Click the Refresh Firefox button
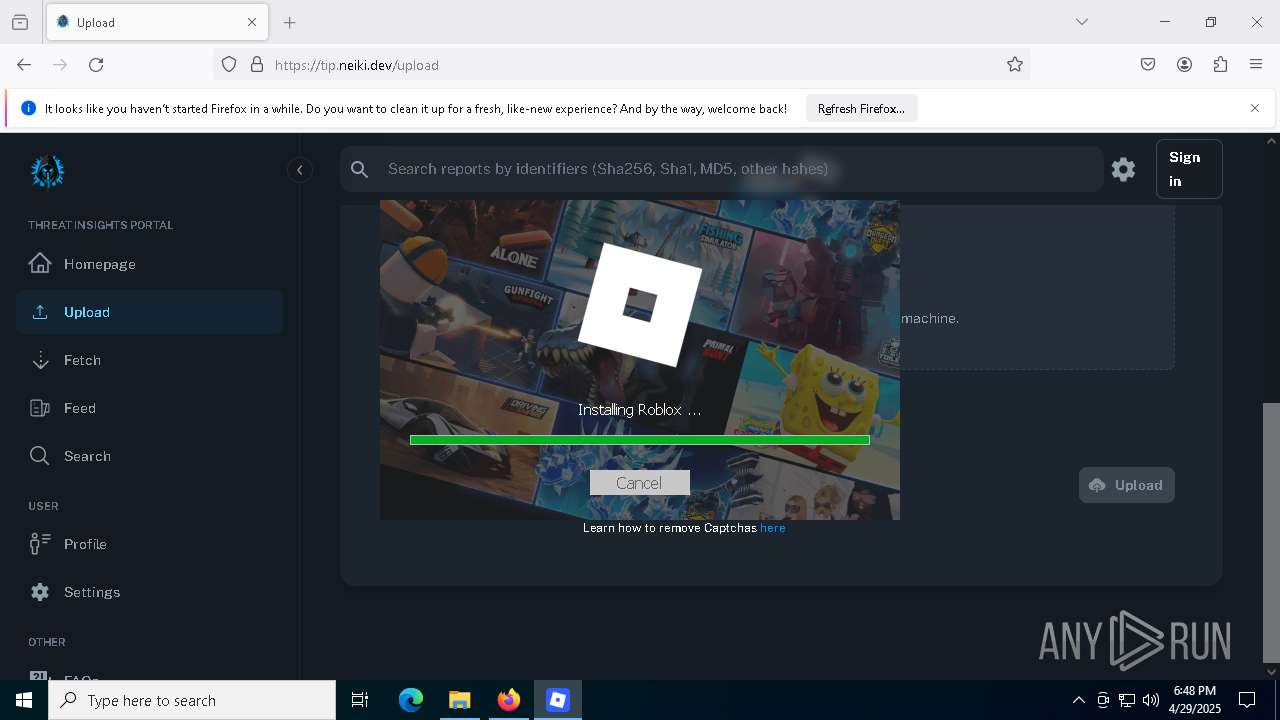This screenshot has height=720, width=1280. tap(861, 109)
